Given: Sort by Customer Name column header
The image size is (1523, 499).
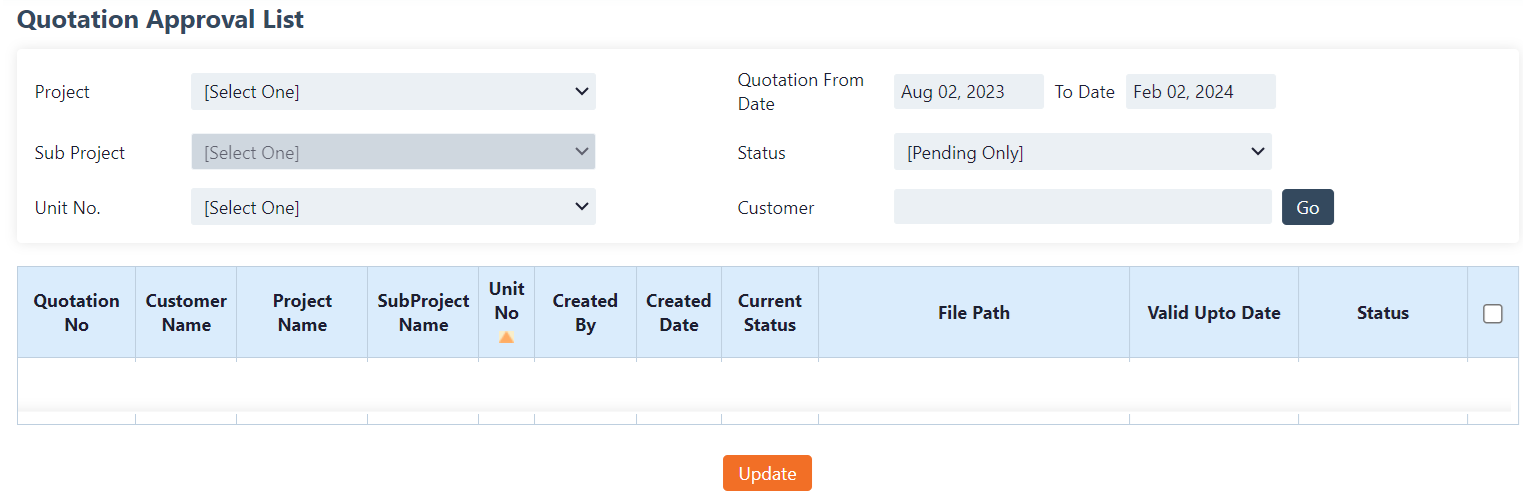Looking at the screenshot, I should coord(186,313).
